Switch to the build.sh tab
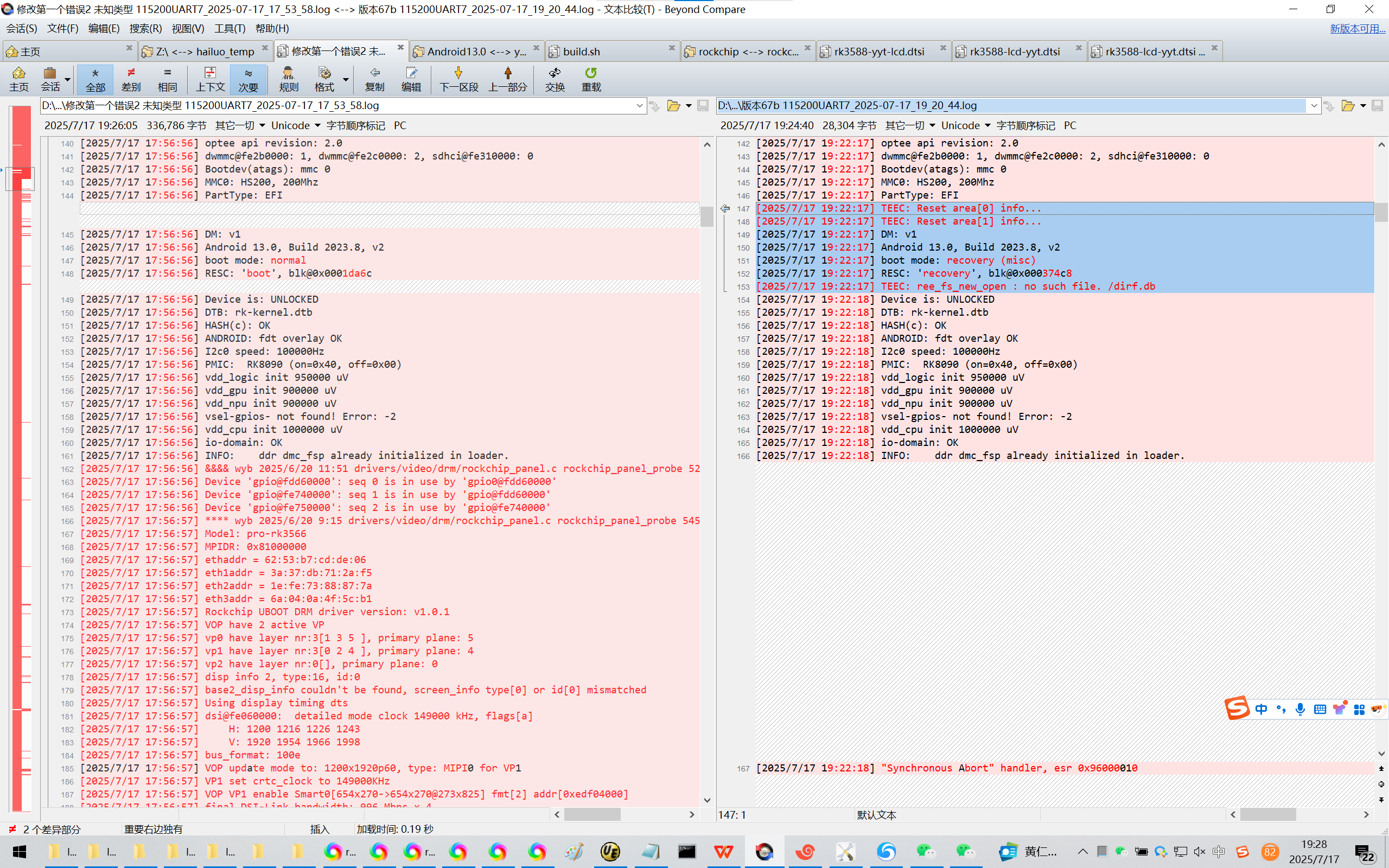Image resolution: width=1389 pixels, height=868 pixels. click(582, 52)
